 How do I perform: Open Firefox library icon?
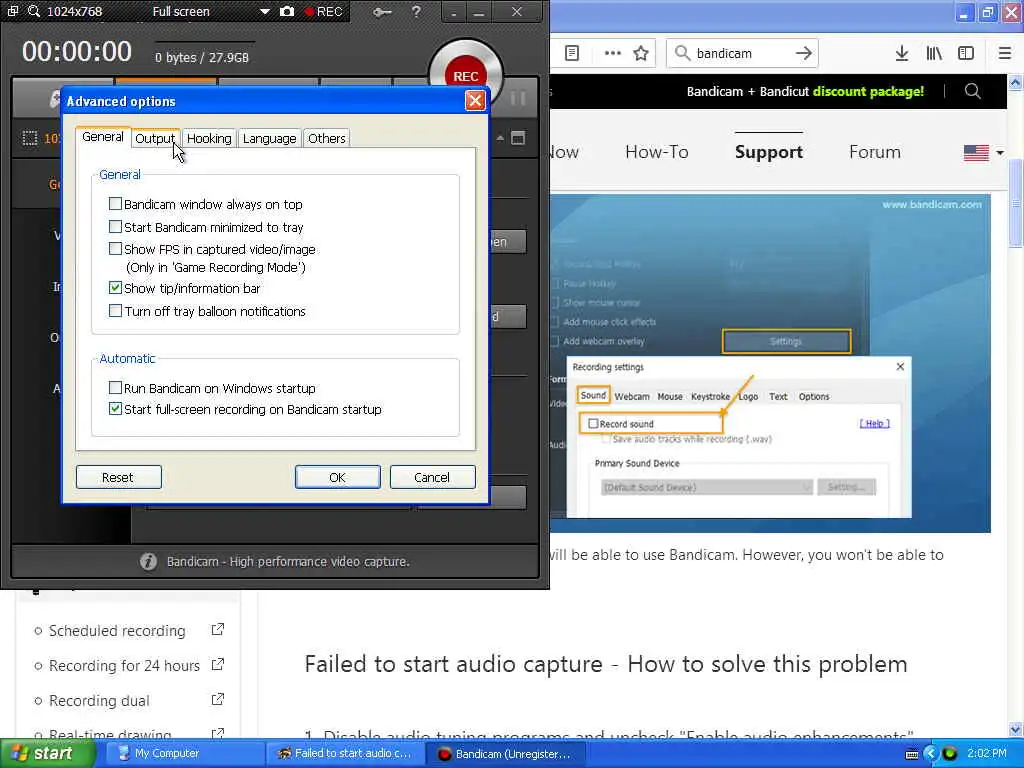[934, 54]
